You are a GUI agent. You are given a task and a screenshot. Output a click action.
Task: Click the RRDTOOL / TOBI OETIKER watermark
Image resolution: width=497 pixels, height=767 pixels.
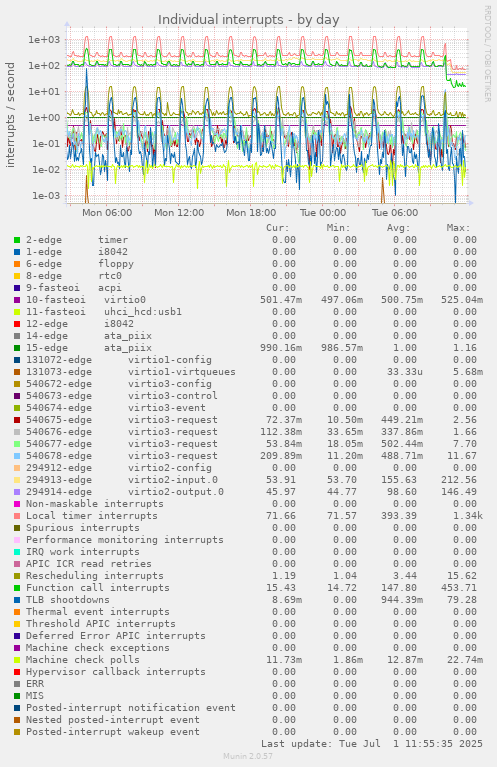(x=487, y=53)
